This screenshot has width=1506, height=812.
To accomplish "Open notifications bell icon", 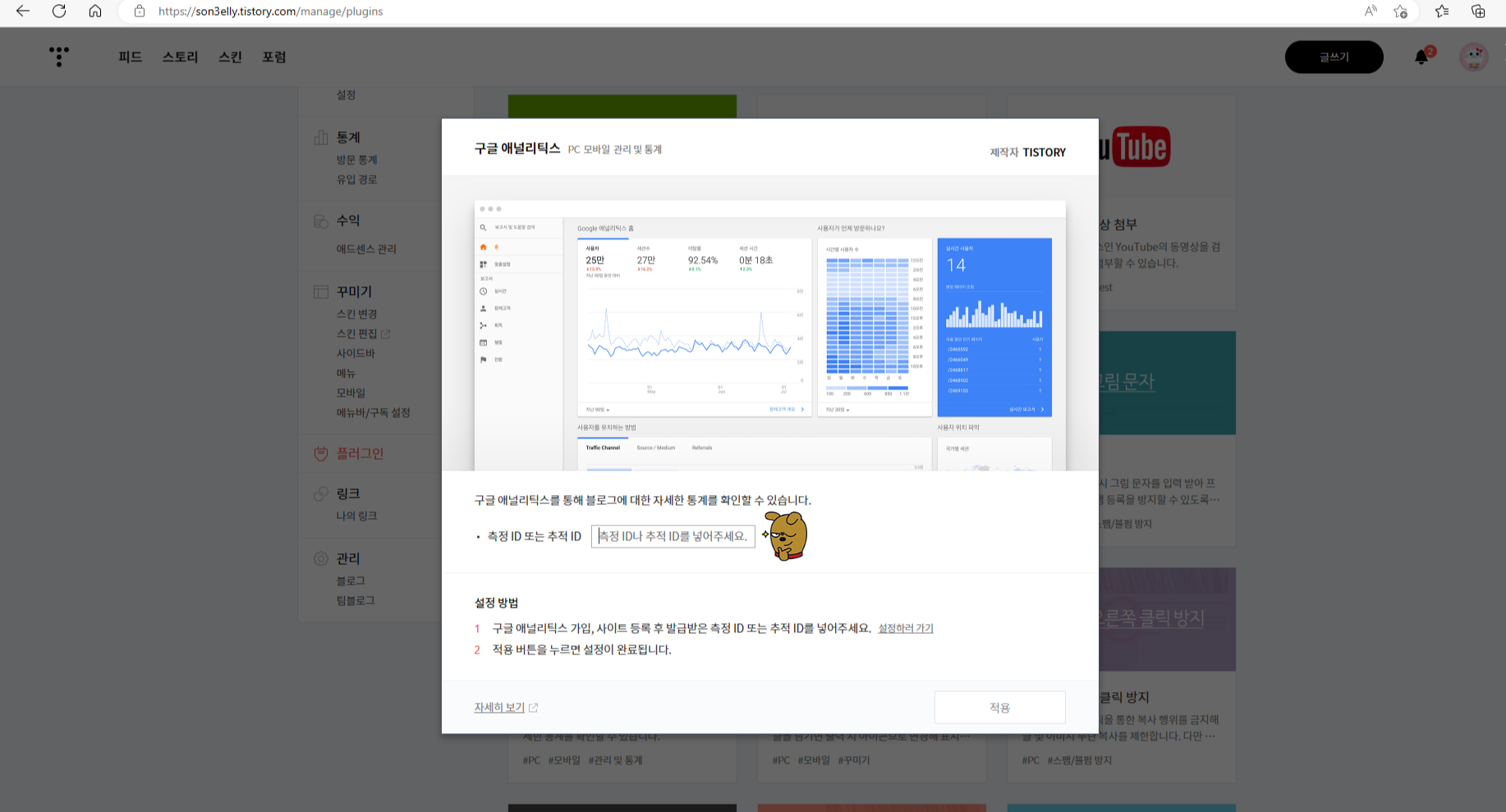I will (1421, 57).
